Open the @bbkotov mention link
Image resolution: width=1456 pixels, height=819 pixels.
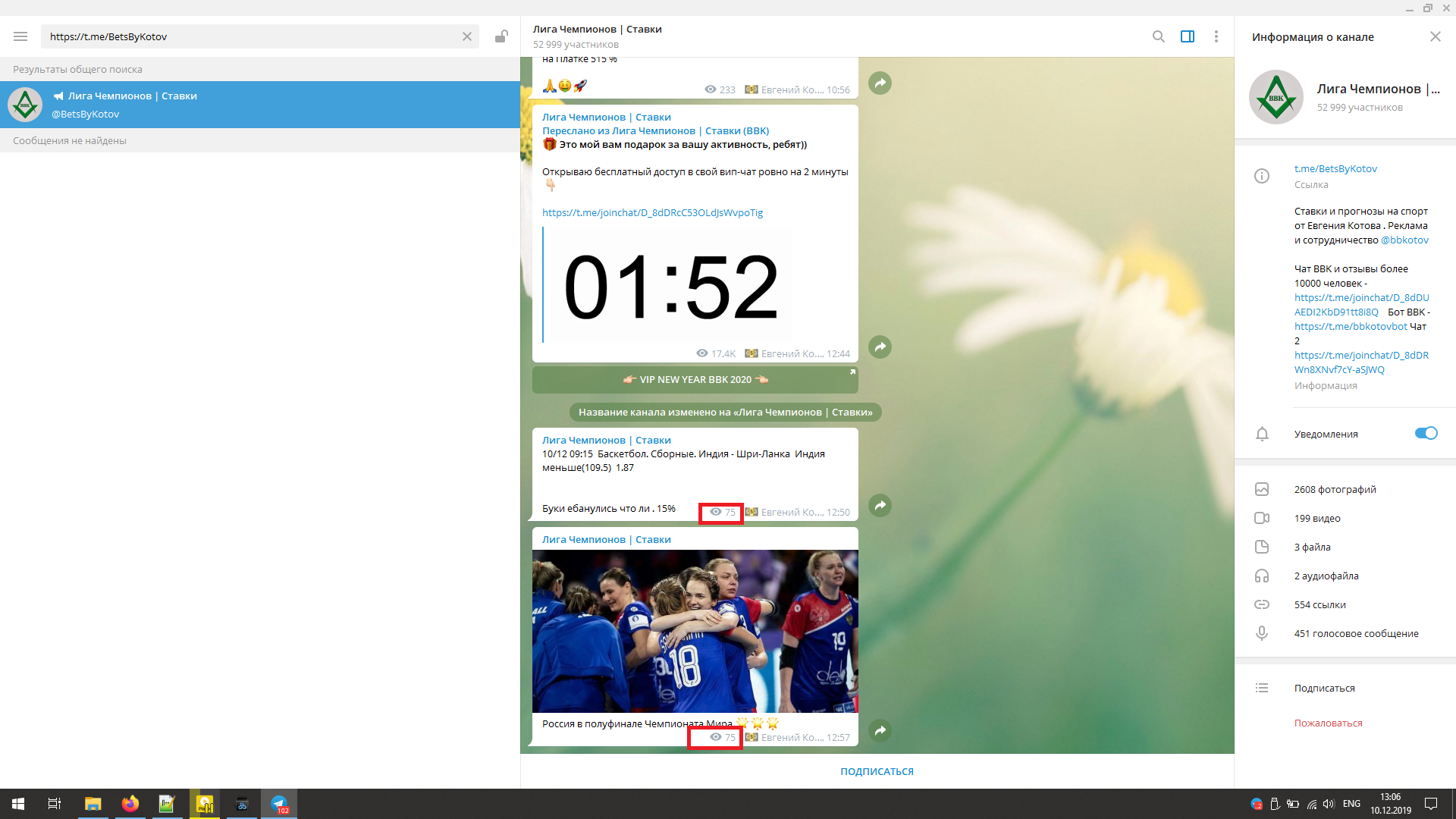(1404, 240)
